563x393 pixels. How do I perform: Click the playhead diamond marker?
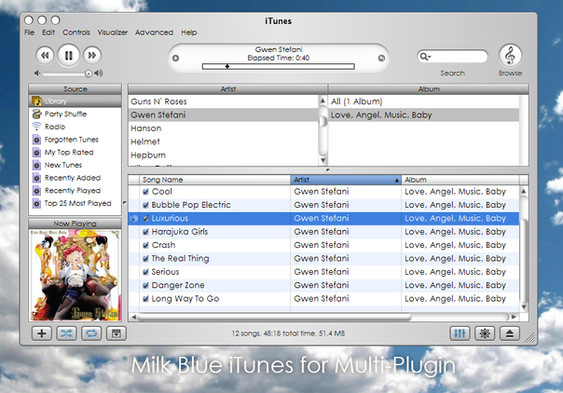pyautogui.click(x=227, y=66)
